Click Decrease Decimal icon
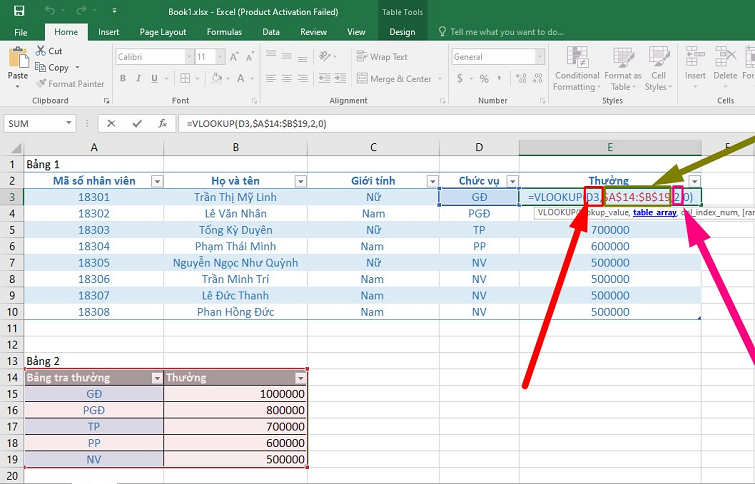Screen dimensions: 755x484 [x=537, y=78]
